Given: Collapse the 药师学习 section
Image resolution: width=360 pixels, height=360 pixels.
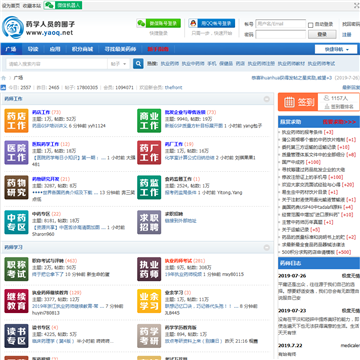Looking at the screenshot, I should coord(267,248).
